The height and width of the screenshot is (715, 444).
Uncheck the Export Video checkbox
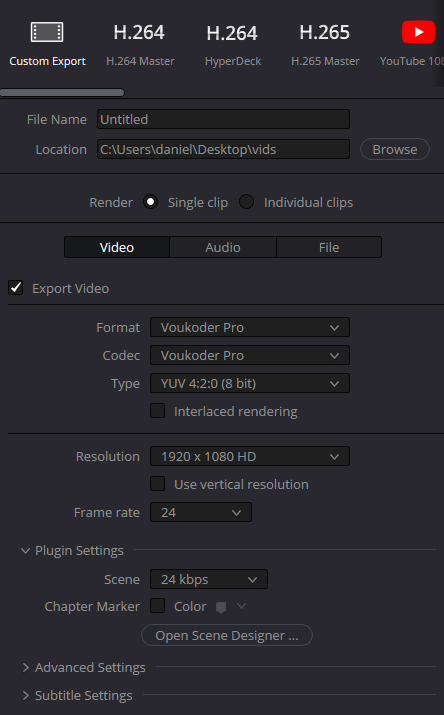15,288
